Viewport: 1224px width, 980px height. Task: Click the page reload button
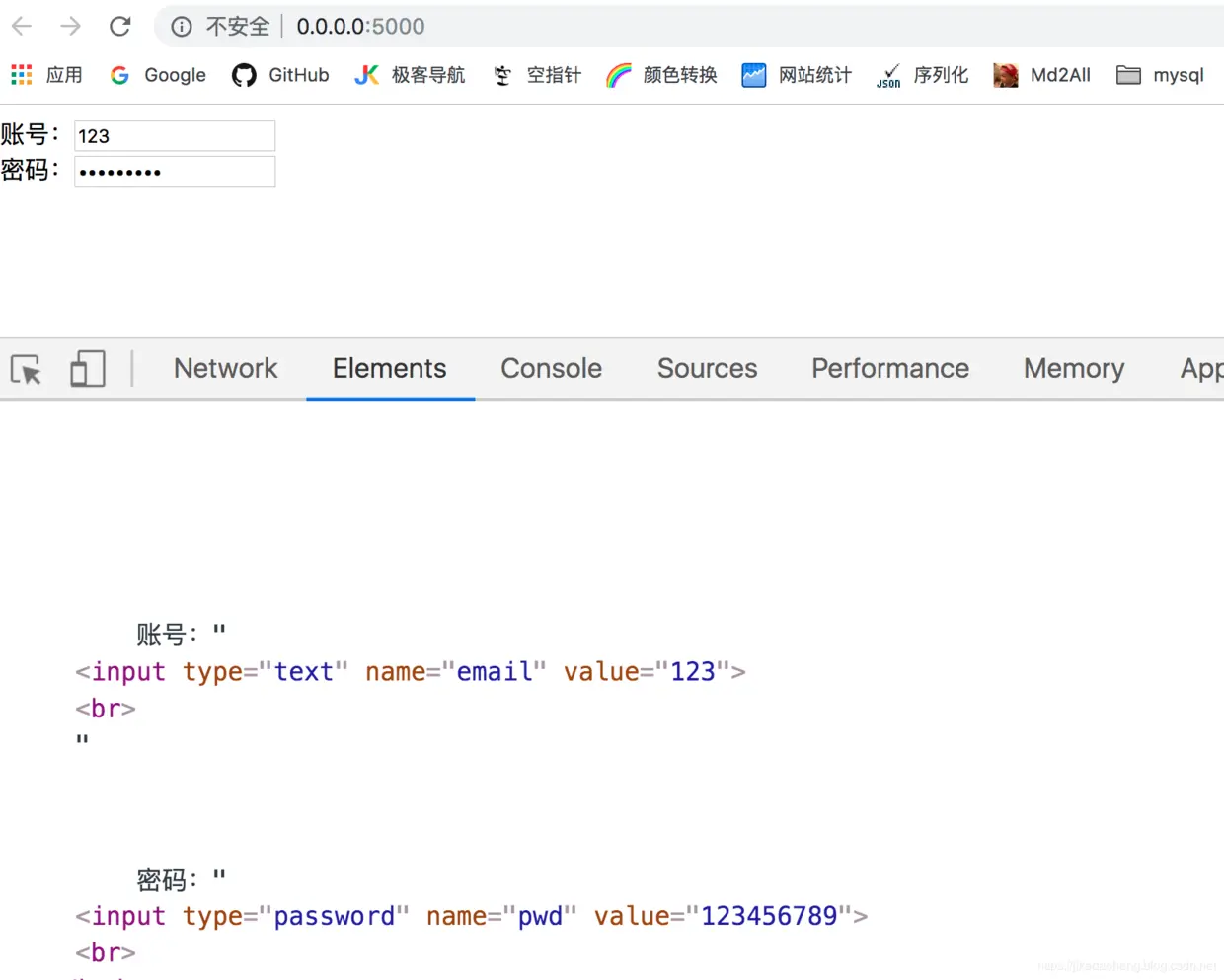click(119, 26)
